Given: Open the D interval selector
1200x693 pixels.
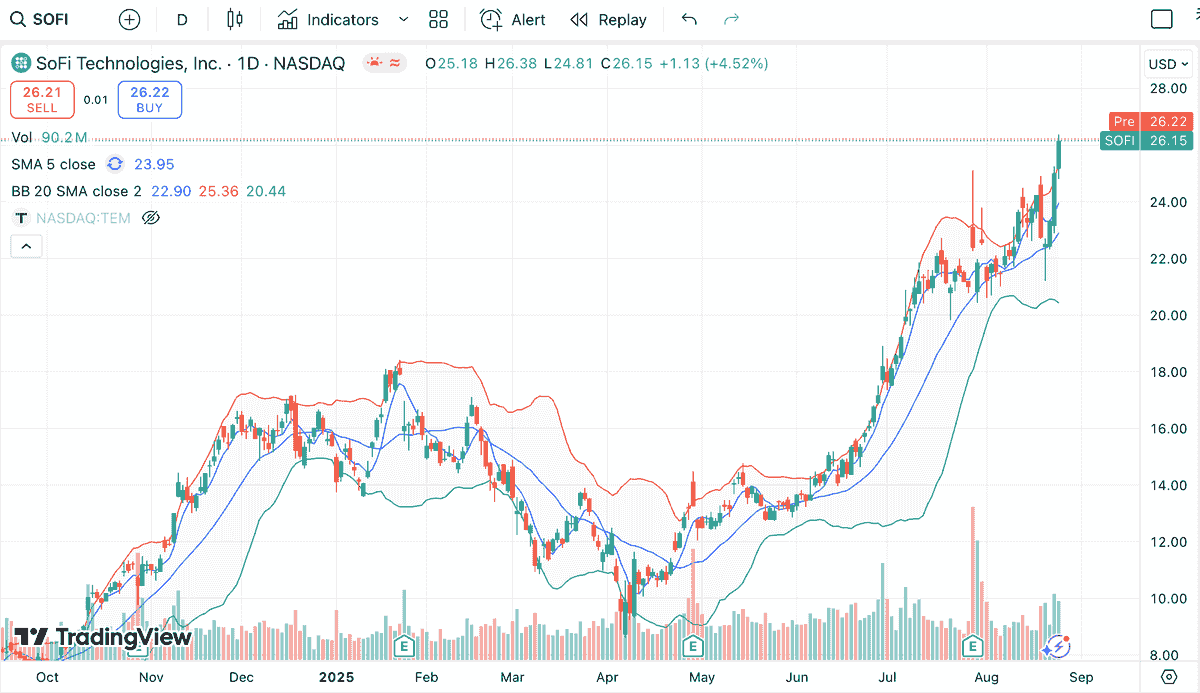Looking at the screenshot, I should coord(181,19).
